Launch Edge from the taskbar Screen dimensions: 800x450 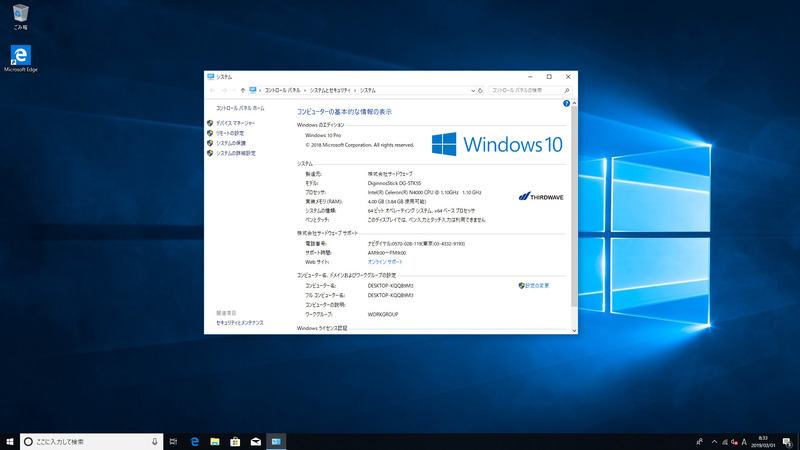click(x=194, y=441)
